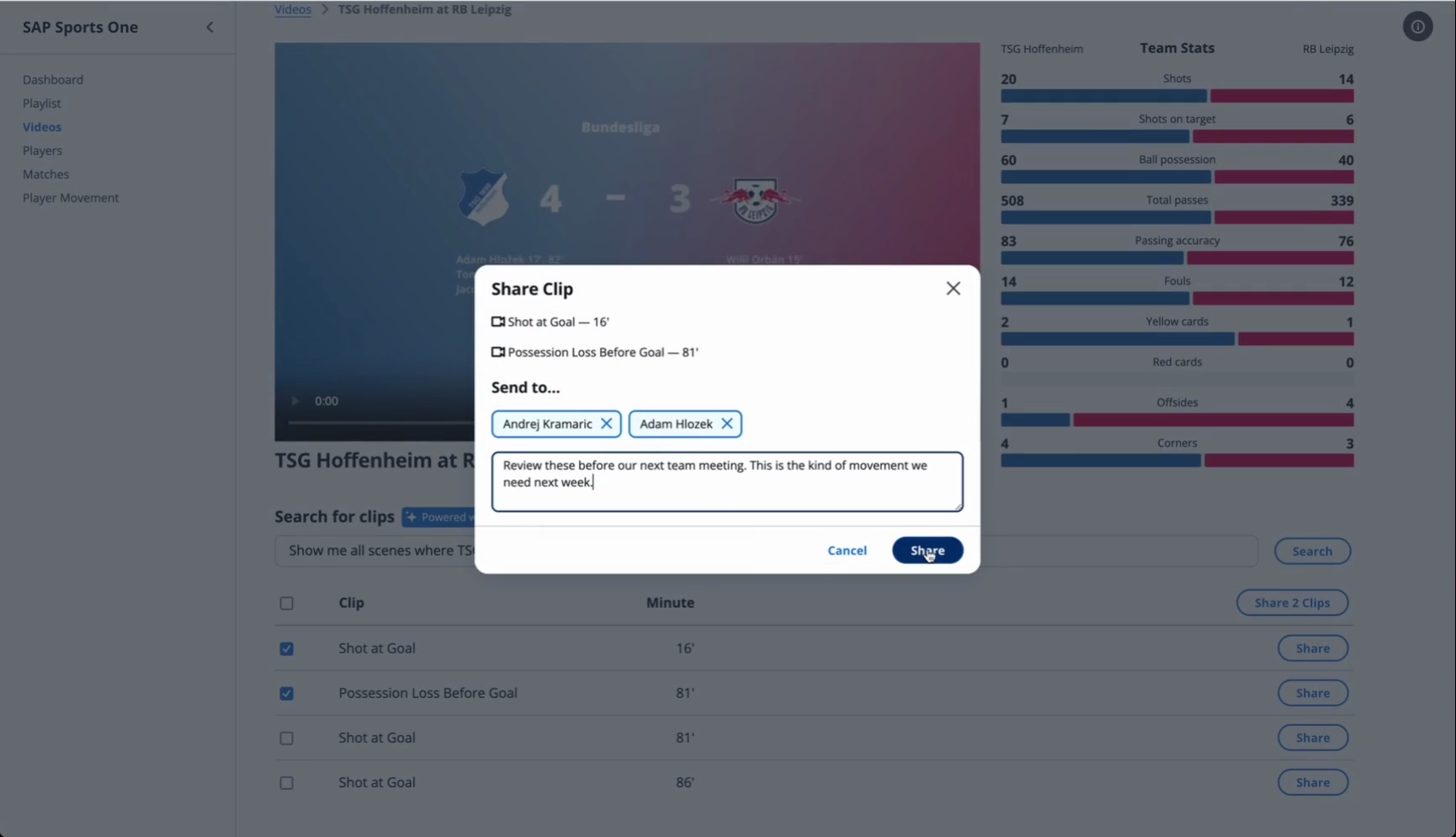1456x837 pixels.
Task: Uncheck the Shot at Goal 16' clip
Action: pyautogui.click(x=286, y=648)
